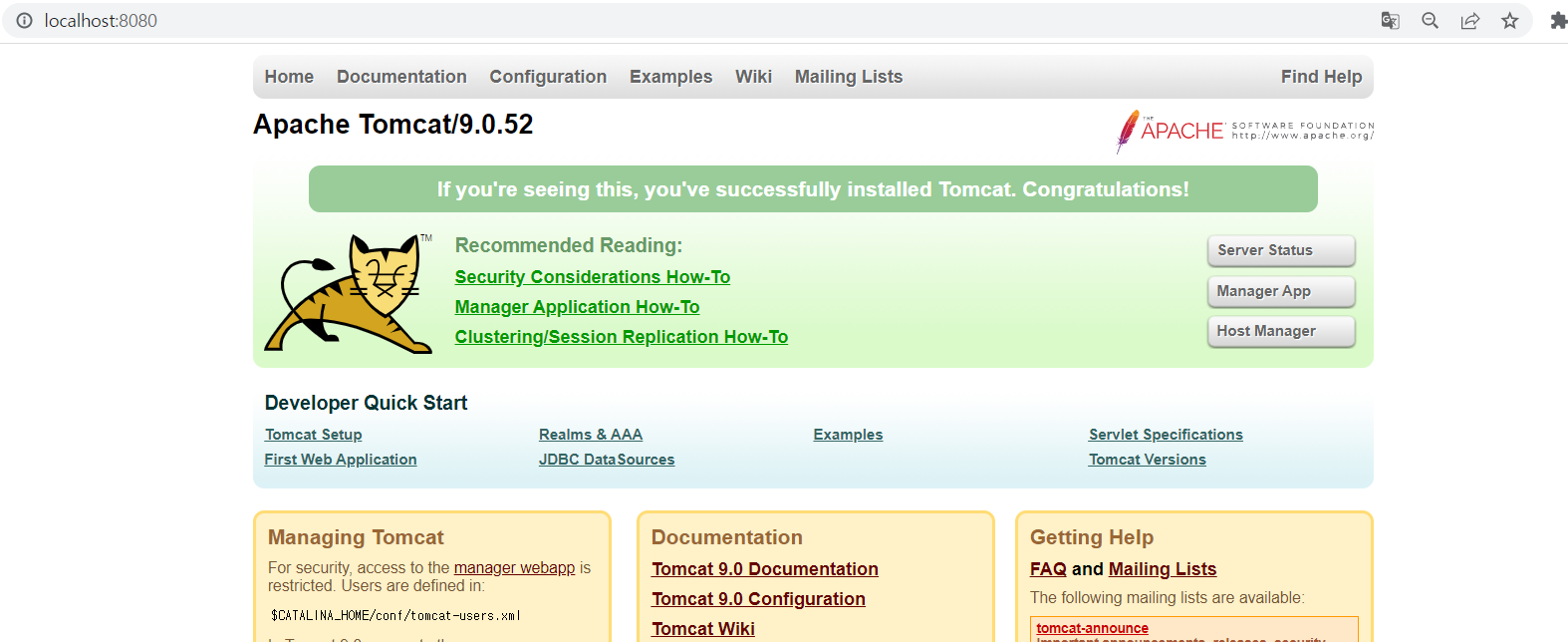This screenshot has width=1568, height=642.
Task: Open Servlet Specifications link
Action: coord(1166,435)
